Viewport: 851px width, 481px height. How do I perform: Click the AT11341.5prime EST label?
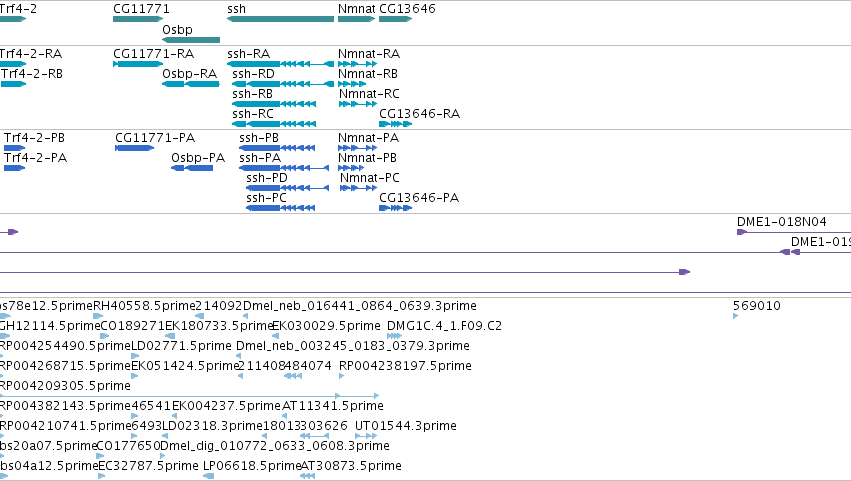point(333,407)
